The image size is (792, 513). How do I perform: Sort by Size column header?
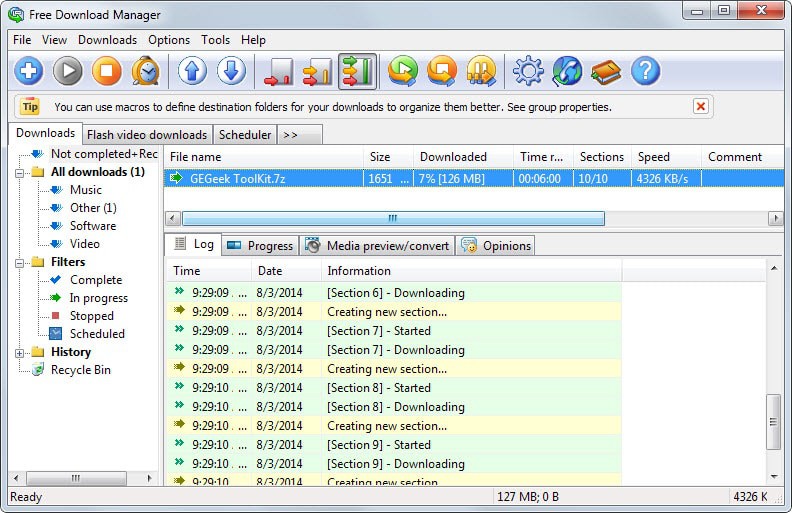(388, 157)
